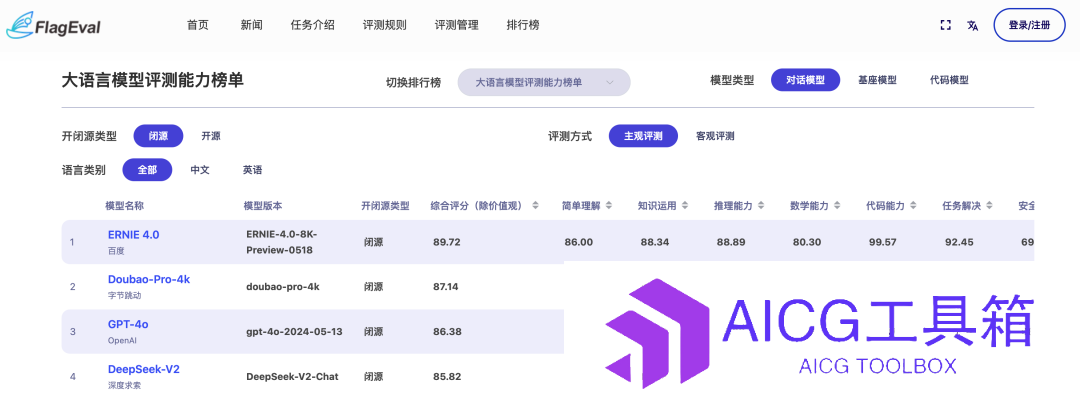Select 客观评测 evaluation method

click(715, 136)
